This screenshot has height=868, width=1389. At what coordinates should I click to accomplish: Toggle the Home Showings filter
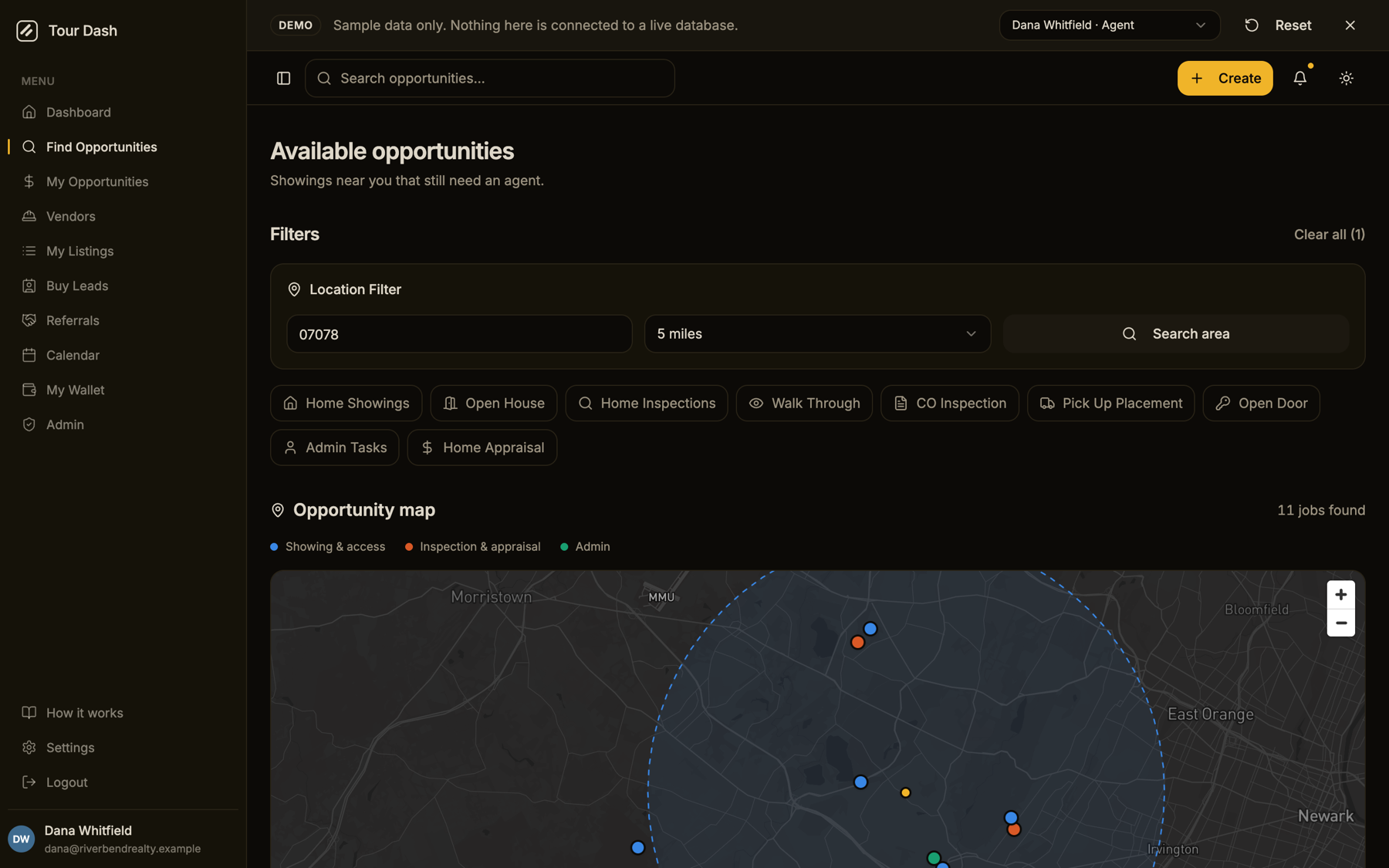coord(346,404)
